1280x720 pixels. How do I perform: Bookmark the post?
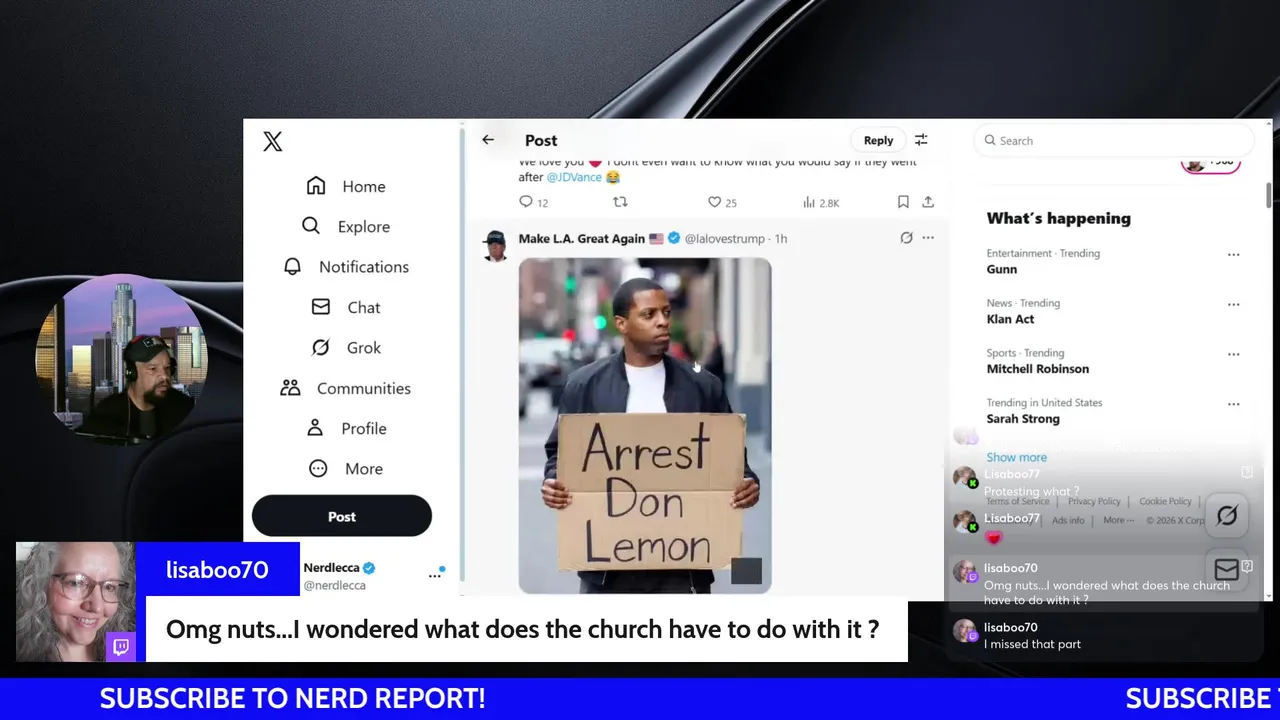coord(903,202)
